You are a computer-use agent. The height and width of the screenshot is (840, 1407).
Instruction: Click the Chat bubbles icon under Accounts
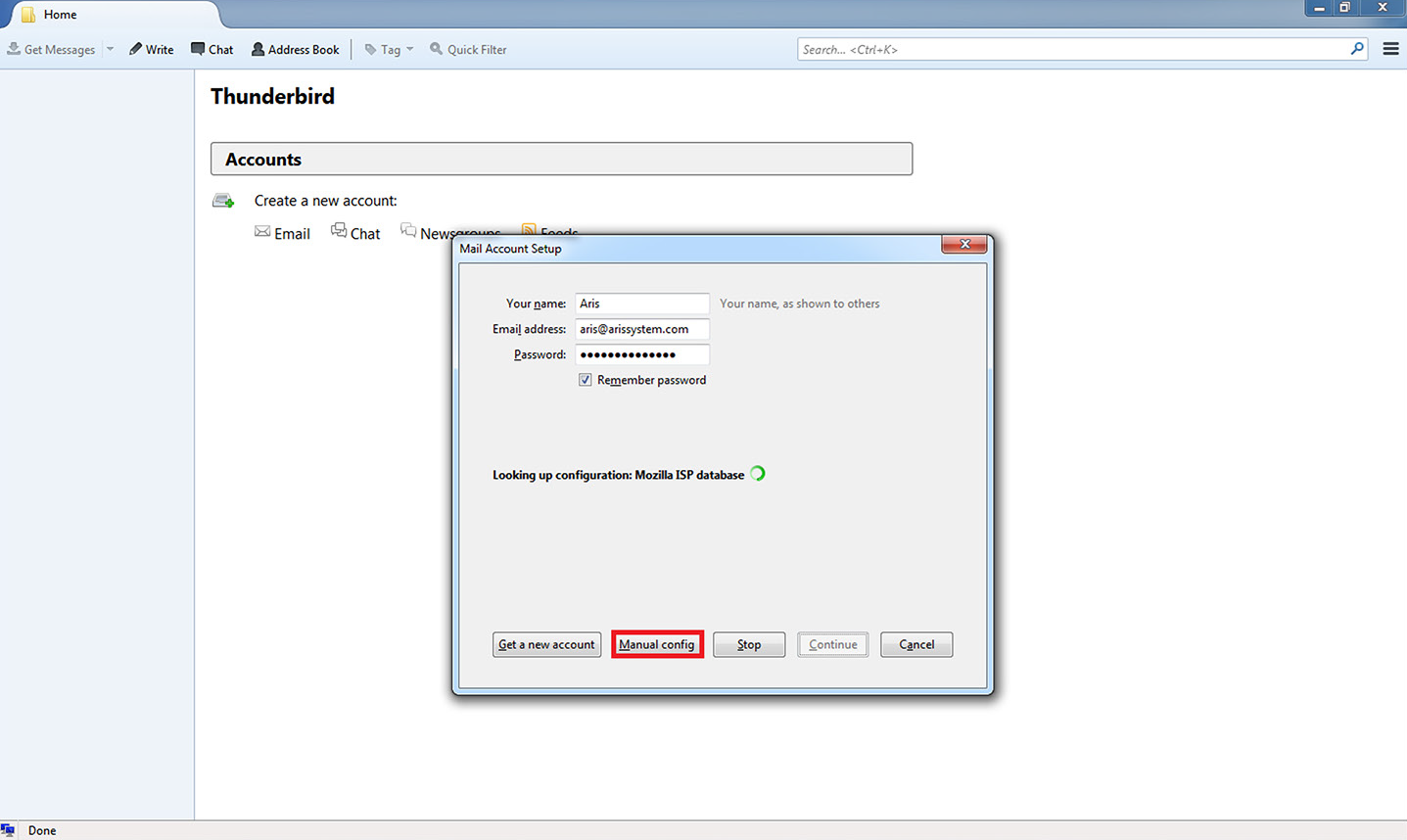coord(339,230)
